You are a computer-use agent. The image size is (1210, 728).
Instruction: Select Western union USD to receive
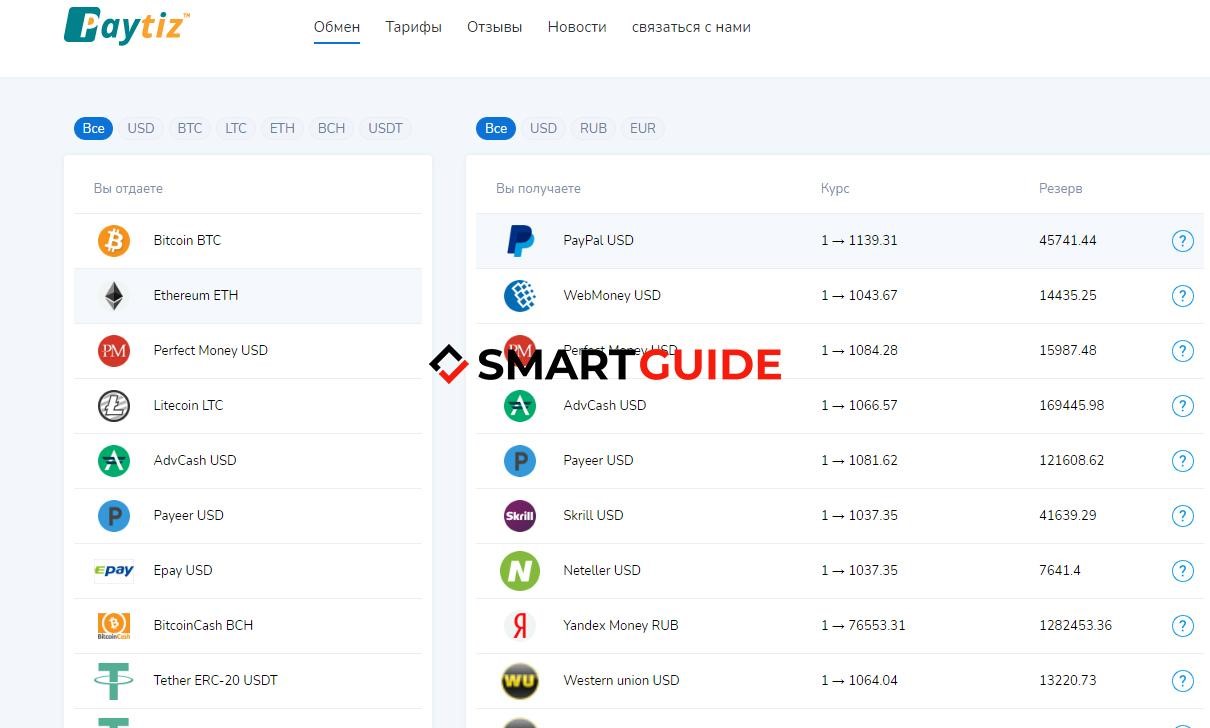click(840, 681)
